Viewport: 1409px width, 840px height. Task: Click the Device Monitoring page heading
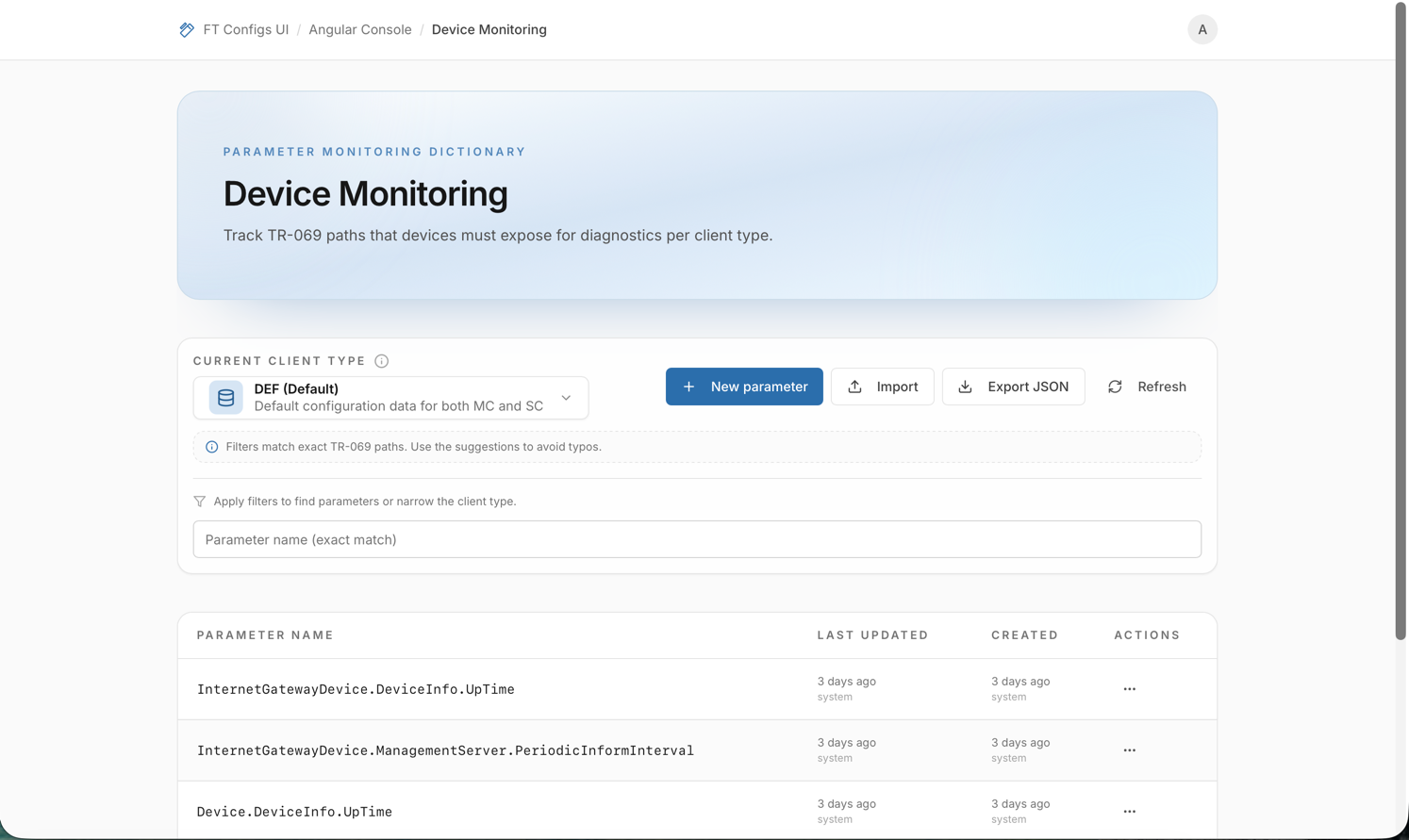click(365, 193)
